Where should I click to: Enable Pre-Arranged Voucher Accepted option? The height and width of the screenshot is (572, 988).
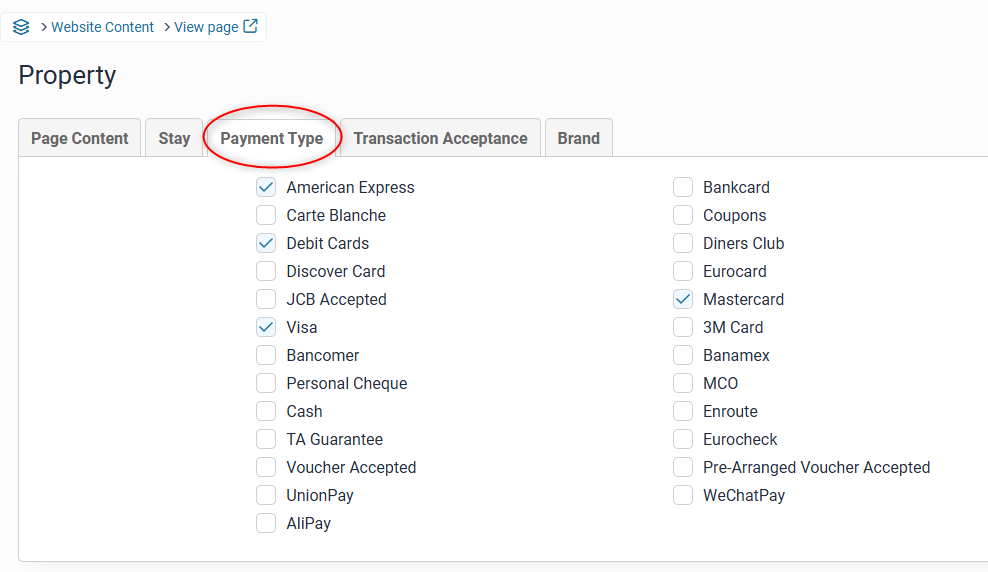point(683,467)
